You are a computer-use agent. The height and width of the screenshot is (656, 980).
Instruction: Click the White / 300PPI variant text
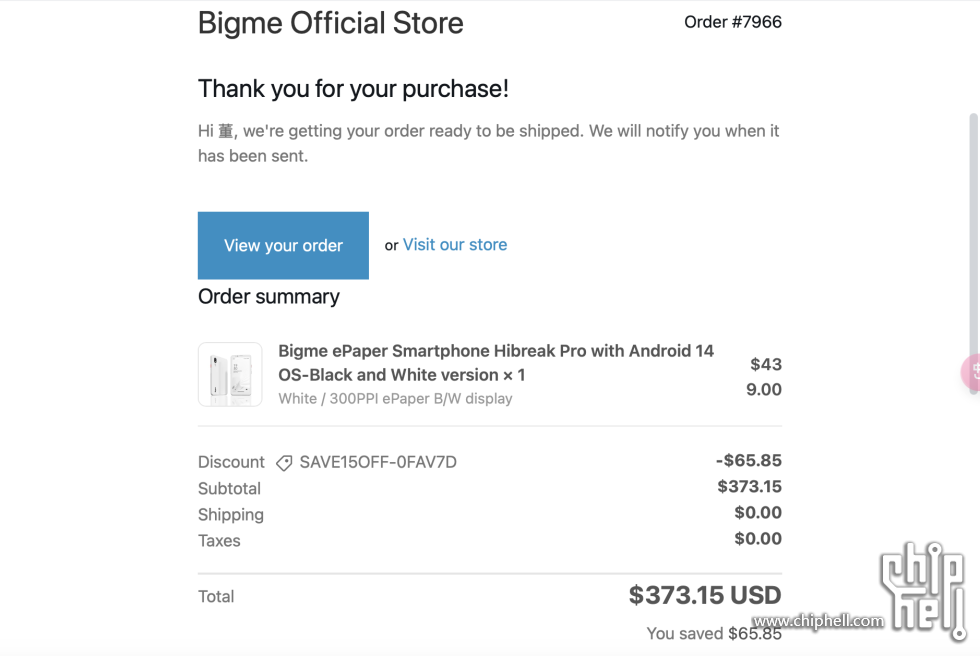(x=395, y=399)
